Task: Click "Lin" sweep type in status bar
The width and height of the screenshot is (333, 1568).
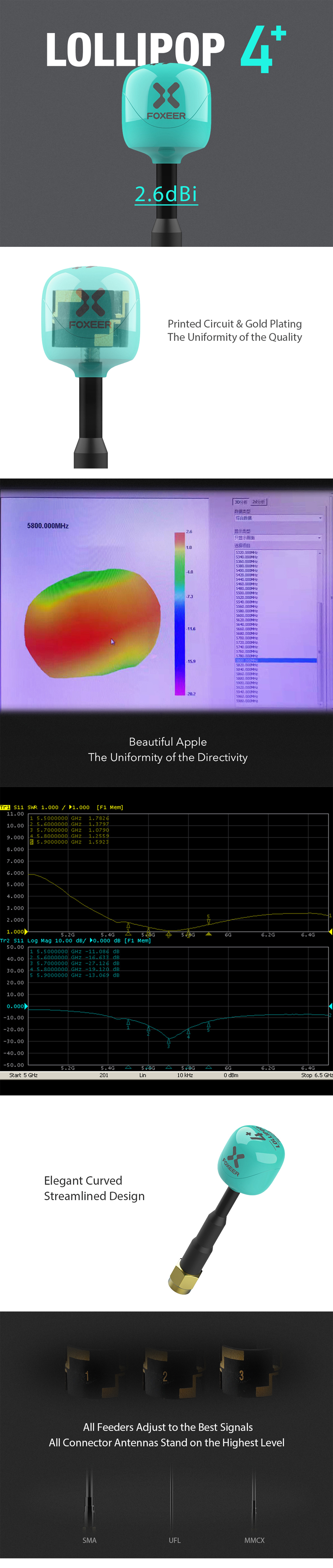Action: pos(142,1075)
